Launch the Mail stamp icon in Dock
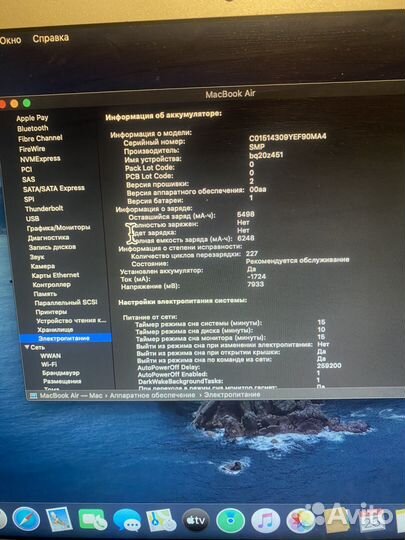Viewport: 405px width, 540px height. (59, 519)
